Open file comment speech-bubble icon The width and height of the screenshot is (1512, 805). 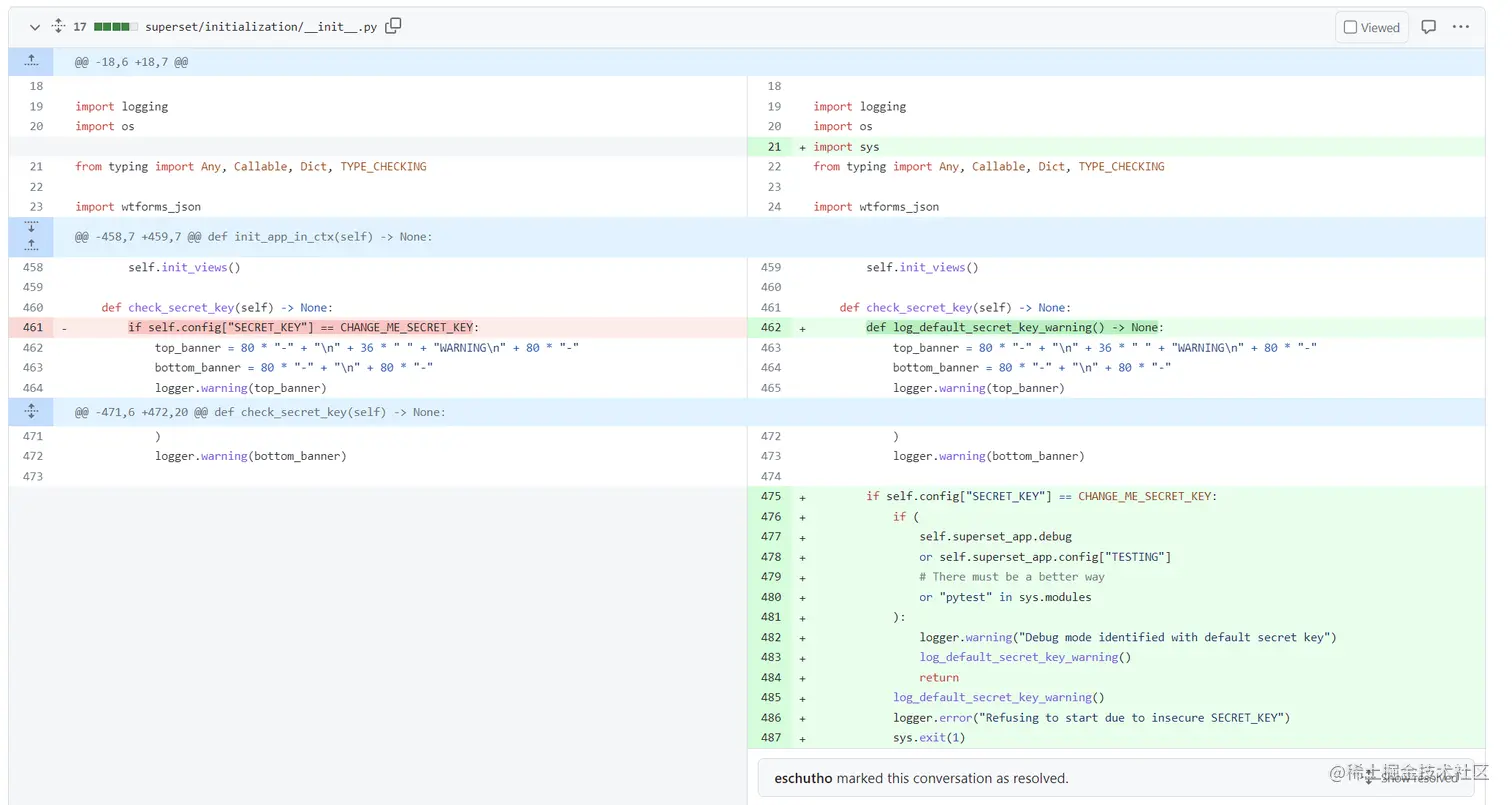point(1429,27)
